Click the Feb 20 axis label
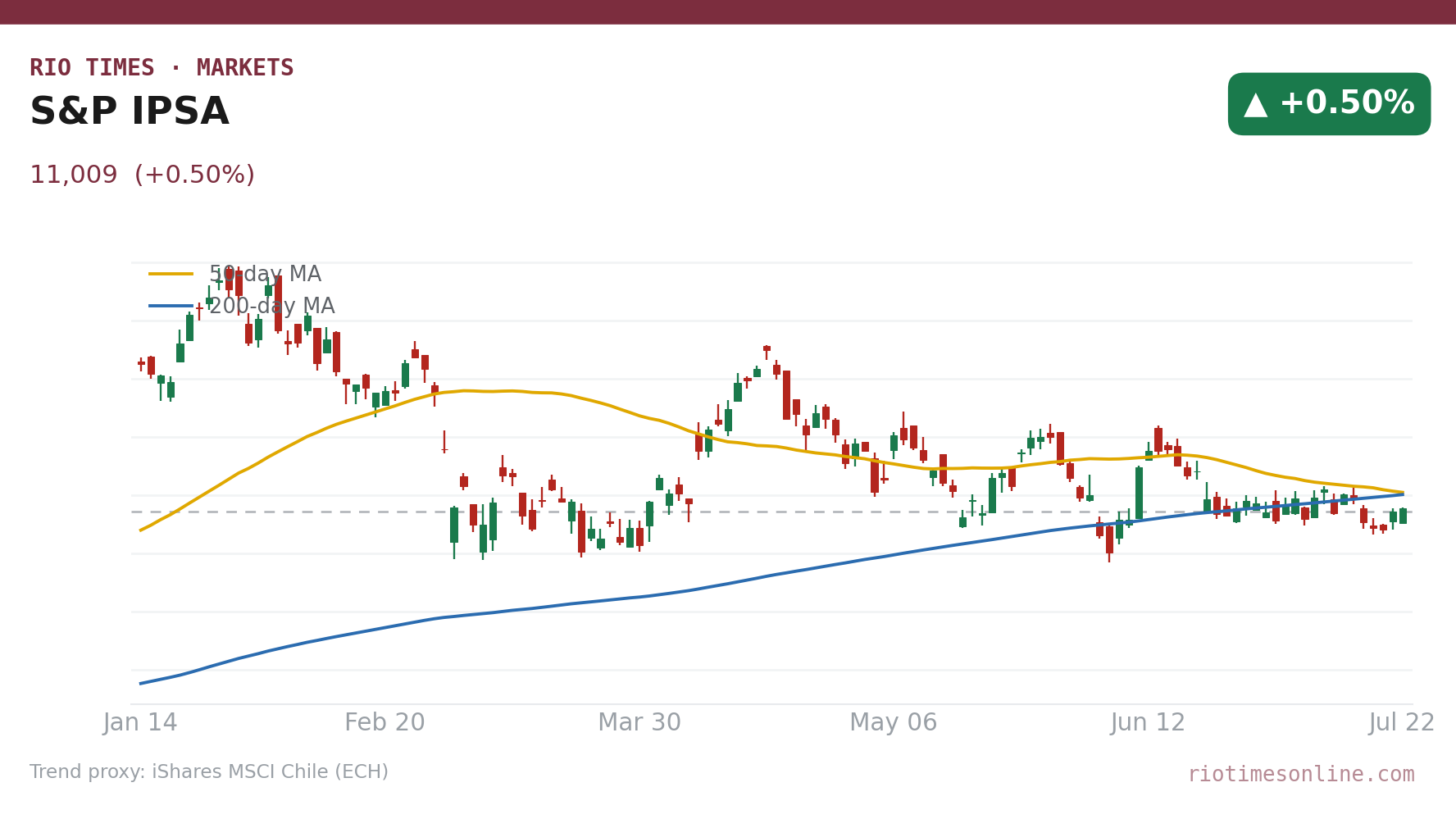This screenshot has width=1456, height=819. [x=384, y=723]
